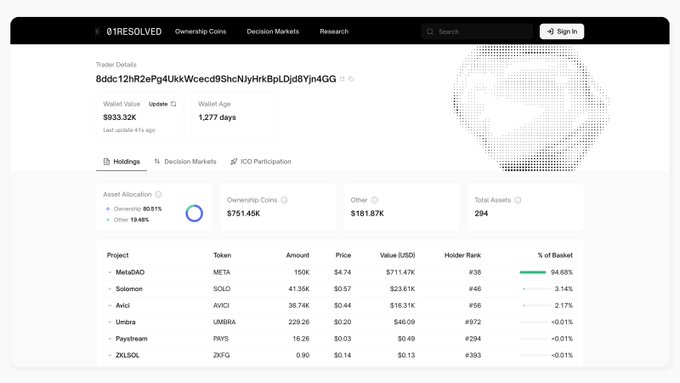Open Research page in navigation
Viewport: 680px width, 383px height.
334,32
